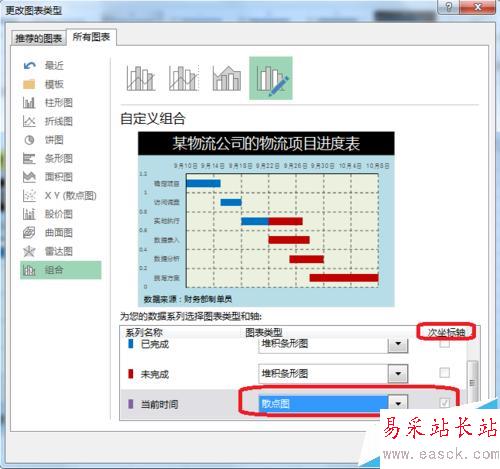Switch to the 推荐的图表 tab
The height and width of the screenshot is (469, 500).
pyautogui.click(x=39, y=38)
